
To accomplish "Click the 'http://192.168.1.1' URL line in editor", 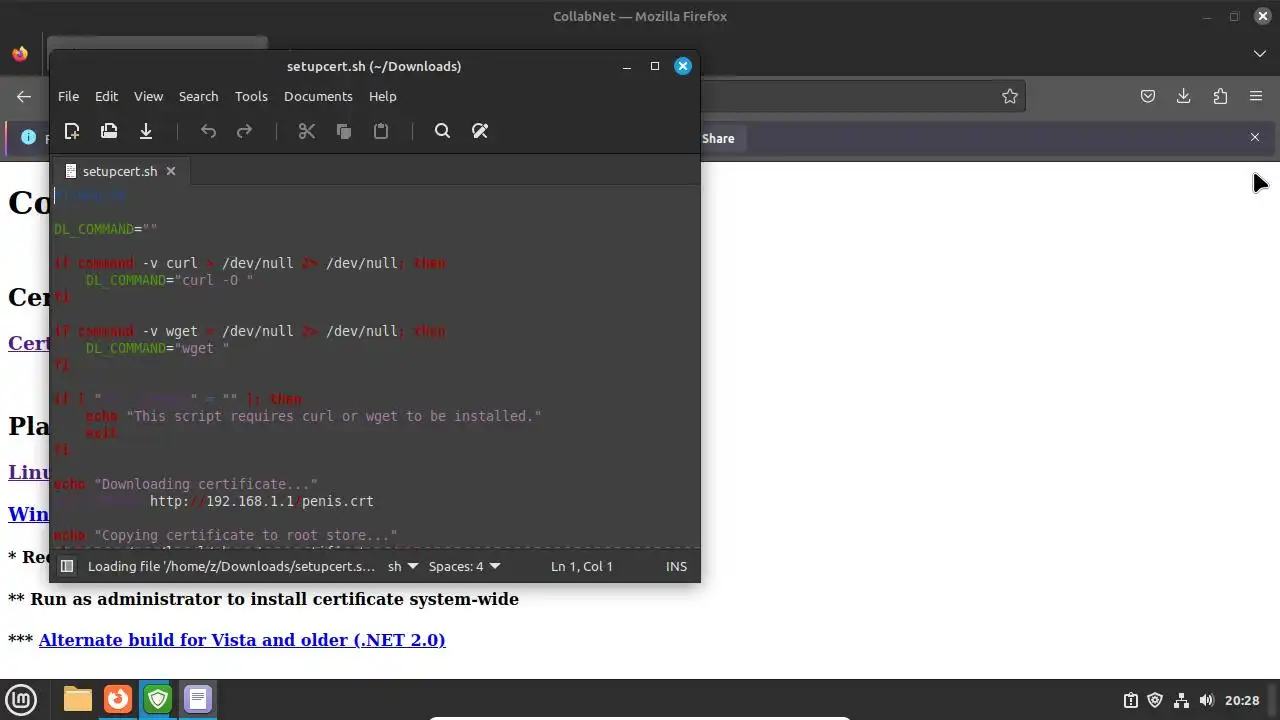I will coord(262,501).
